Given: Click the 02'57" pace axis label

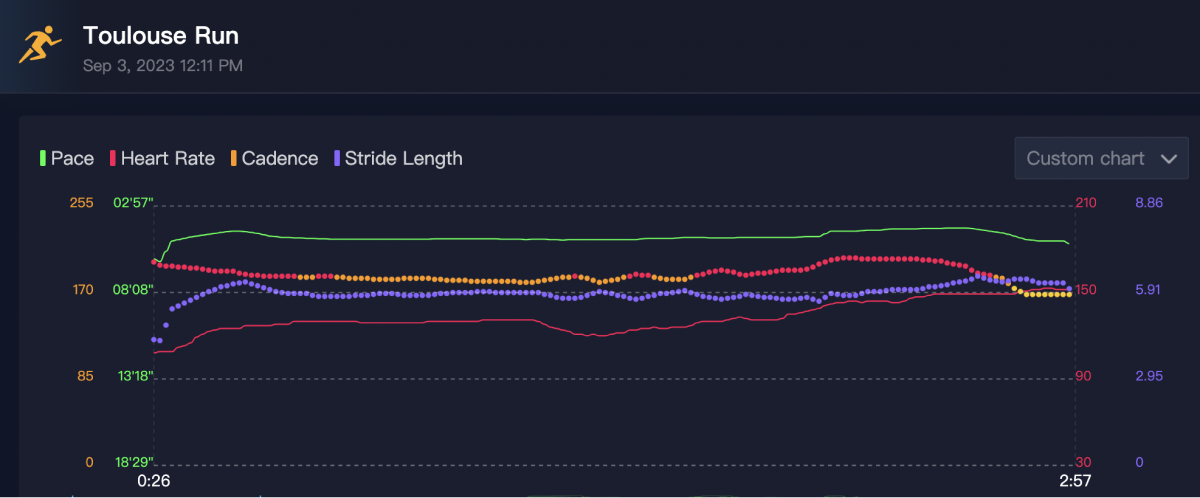Looking at the screenshot, I should [135, 203].
